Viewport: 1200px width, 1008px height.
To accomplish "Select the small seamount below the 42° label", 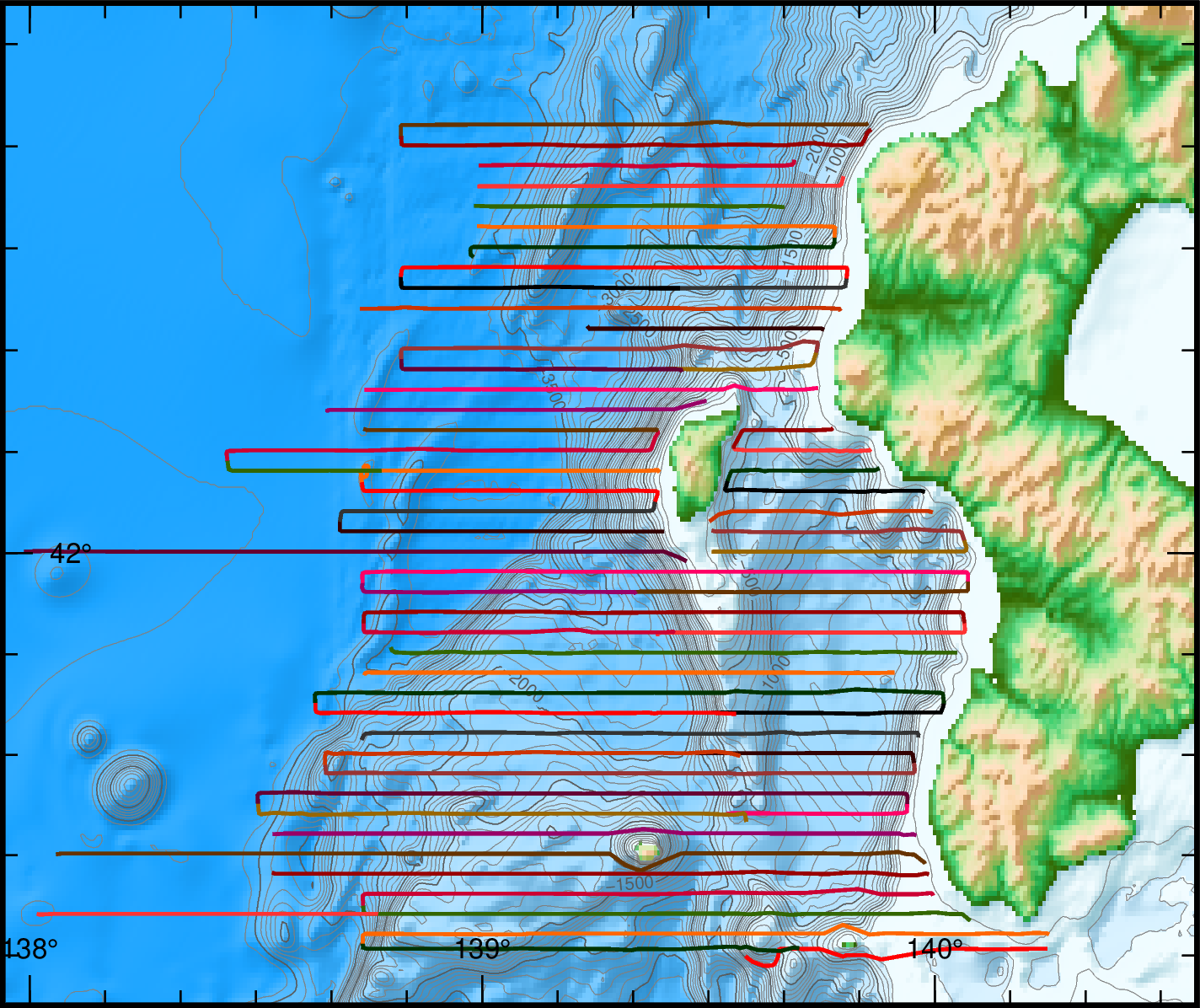I will point(56,575).
